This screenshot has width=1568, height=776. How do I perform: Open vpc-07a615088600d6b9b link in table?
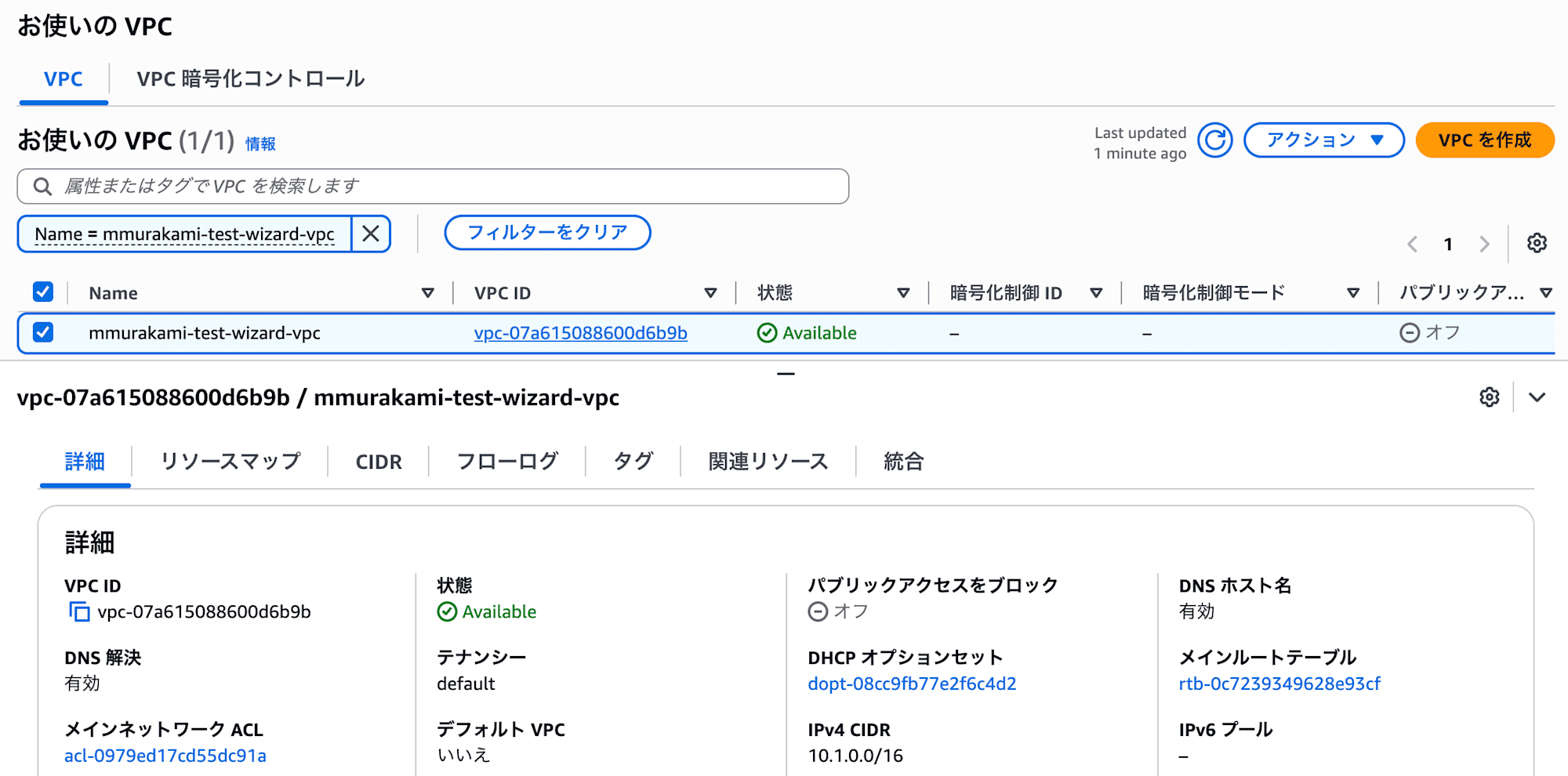click(580, 333)
